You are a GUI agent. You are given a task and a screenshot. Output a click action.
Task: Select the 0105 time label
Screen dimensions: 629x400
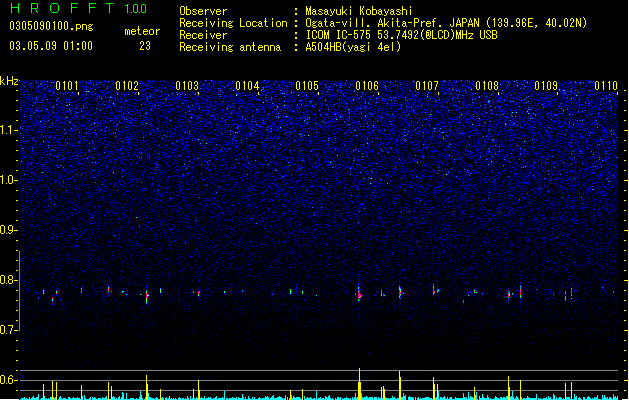click(307, 86)
